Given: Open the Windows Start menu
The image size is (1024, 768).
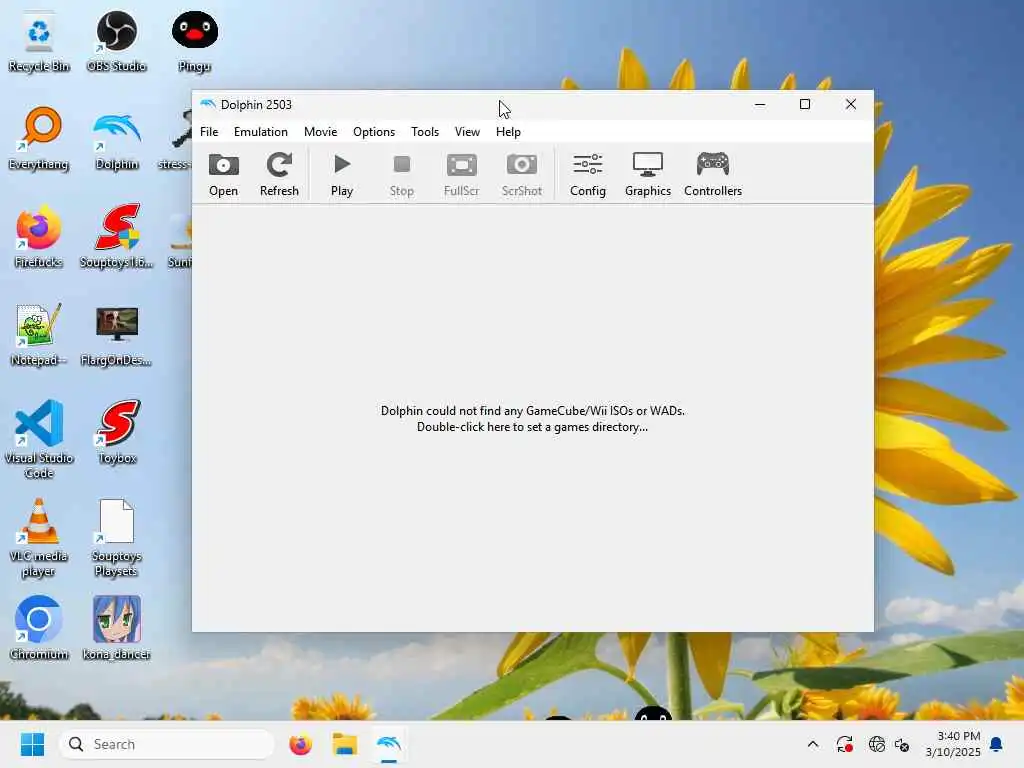Looking at the screenshot, I should (x=32, y=744).
